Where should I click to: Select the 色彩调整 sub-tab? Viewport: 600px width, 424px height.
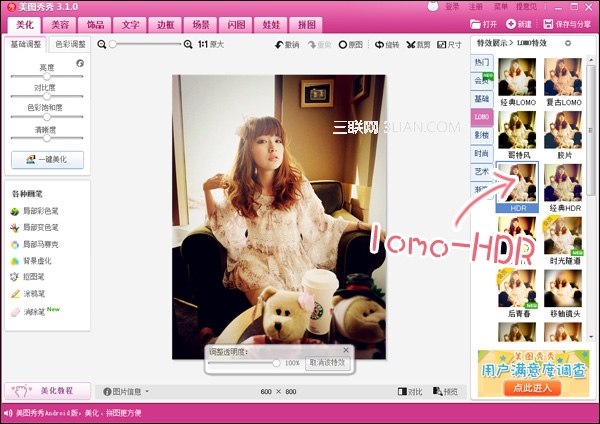point(70,44)
